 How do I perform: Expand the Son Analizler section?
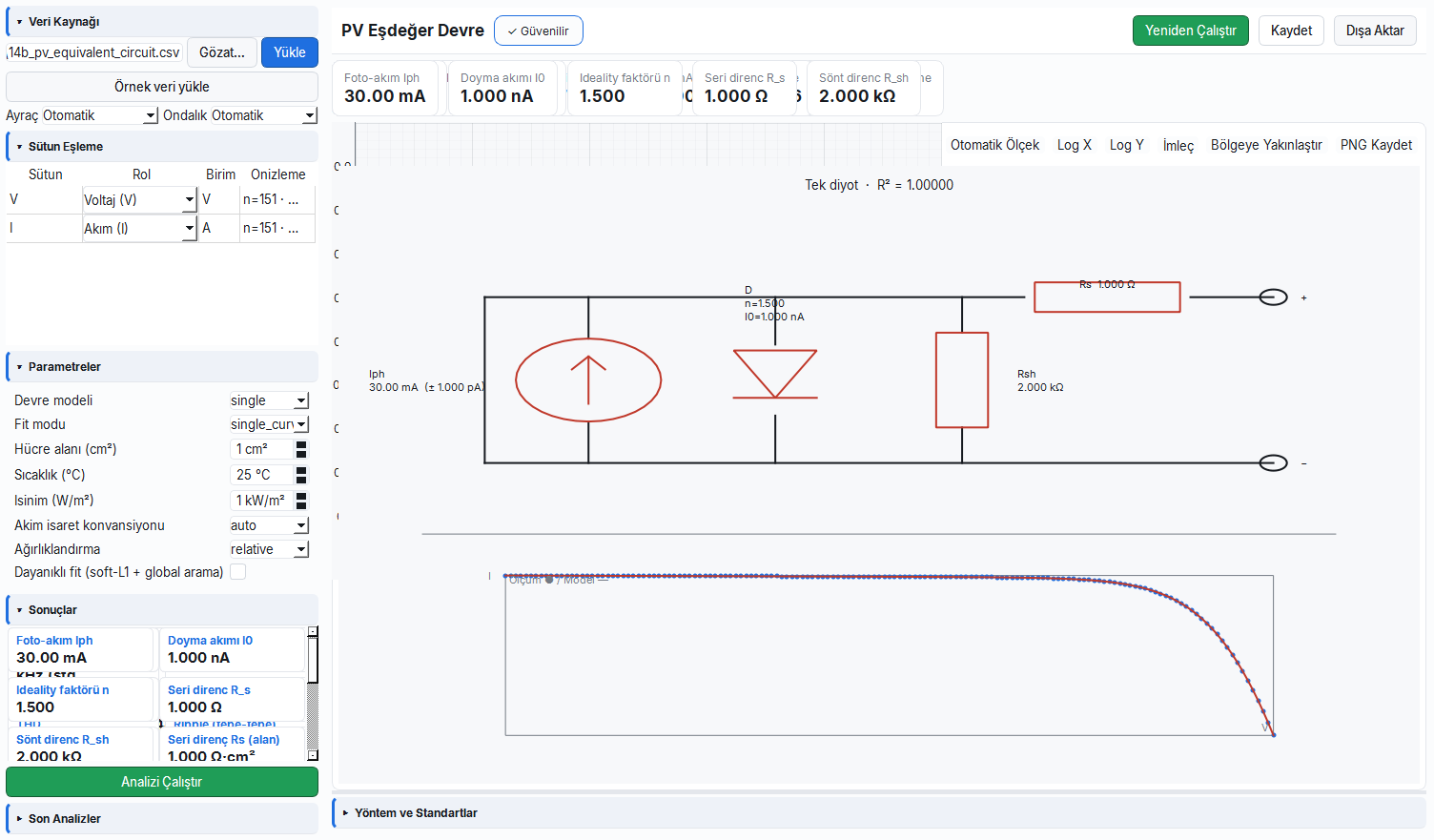pyautogui.click(x=161, y=818)
